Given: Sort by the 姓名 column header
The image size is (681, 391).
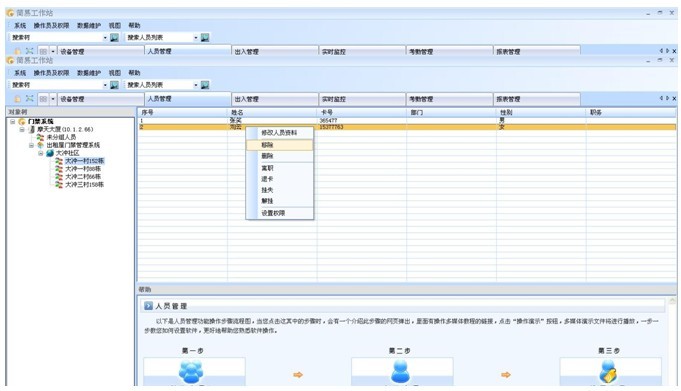Looking at the screenshot, I should [x=272, y=113].
